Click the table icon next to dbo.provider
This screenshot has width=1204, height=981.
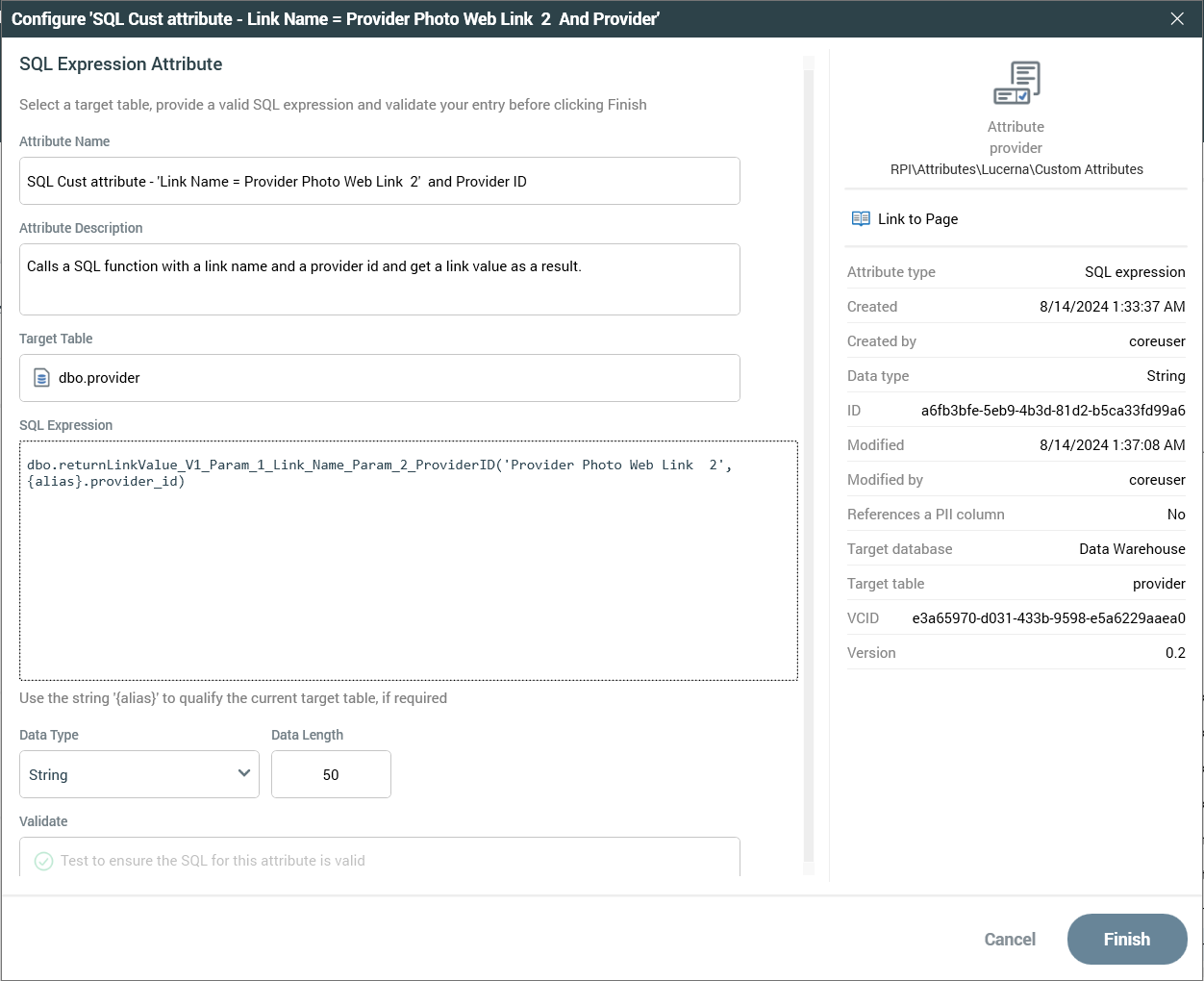coord(41,378)
